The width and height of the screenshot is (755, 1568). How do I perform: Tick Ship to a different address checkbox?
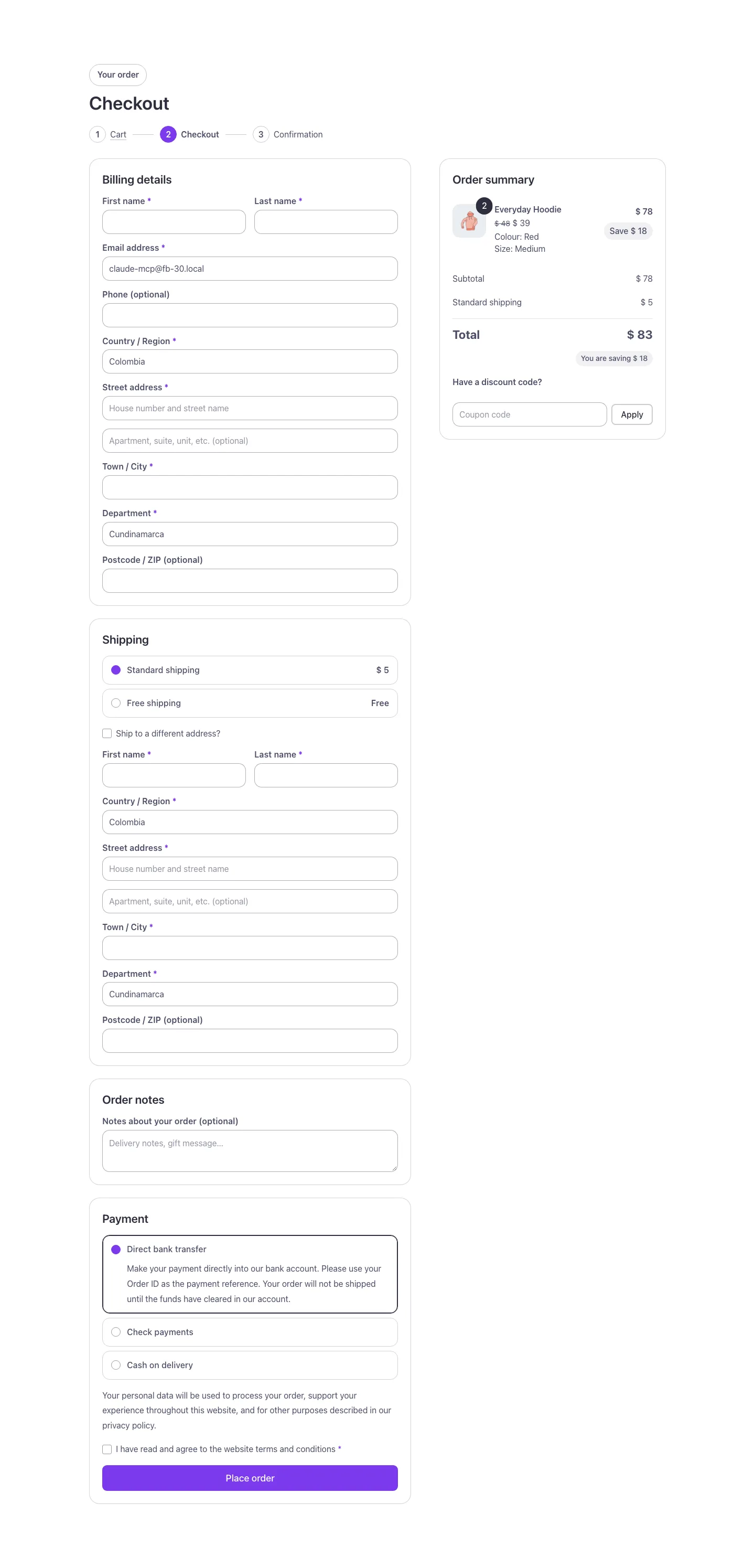pos(107,733)
